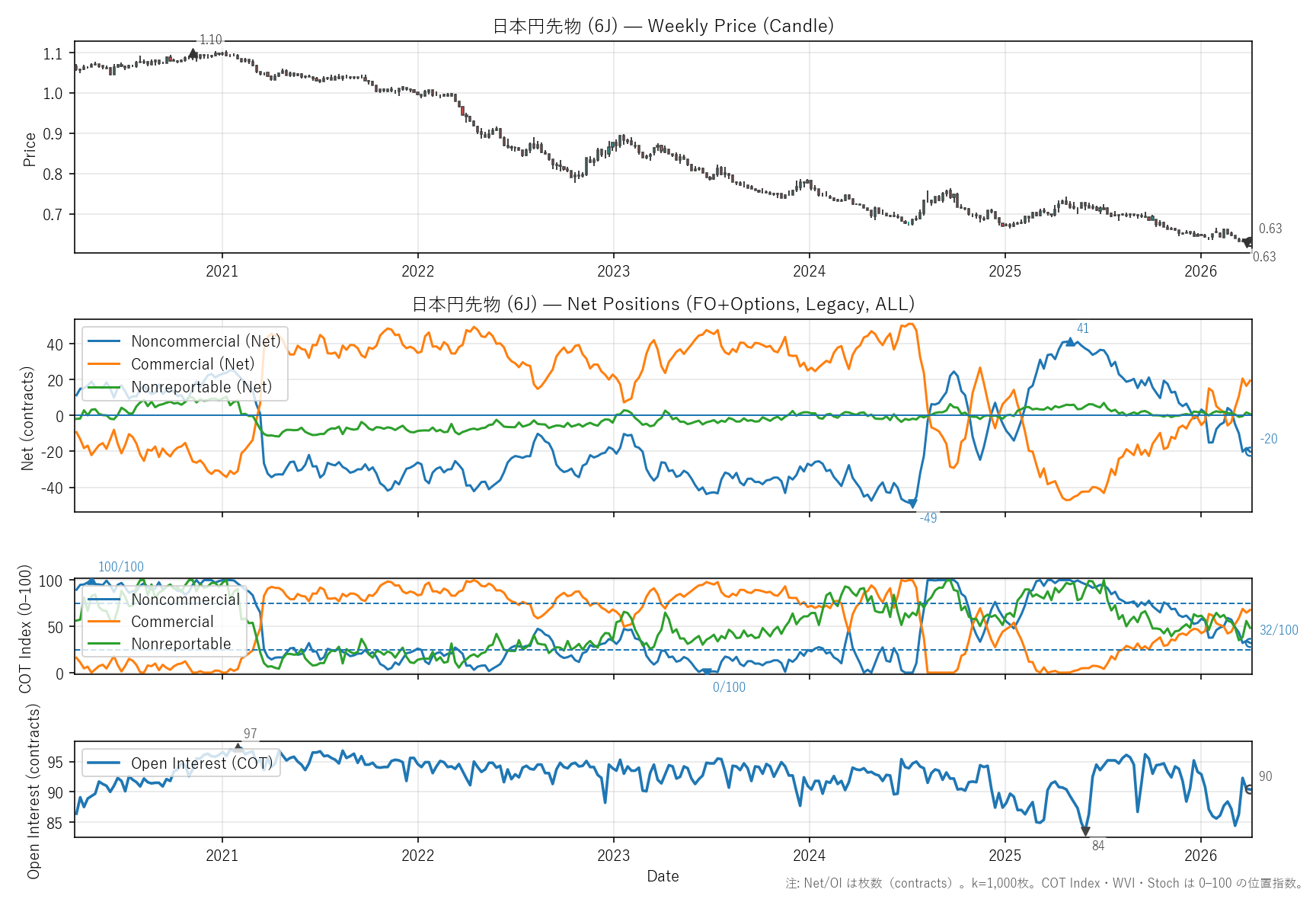The image size is (1316, 899).
Task: Click the Weekly Price (Candle) chart title
Action: [663, 26]
